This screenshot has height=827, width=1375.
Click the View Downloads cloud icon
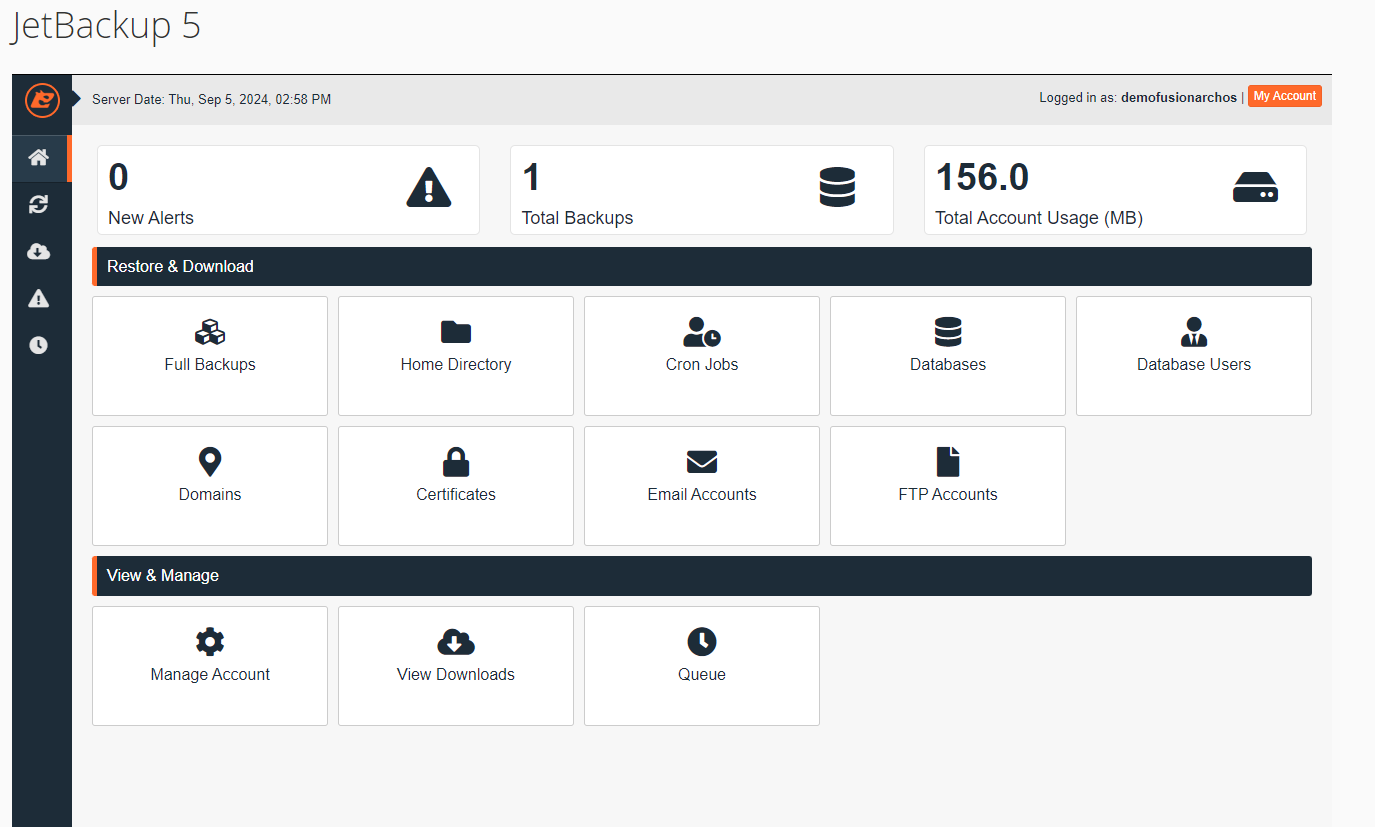point(456,642)
